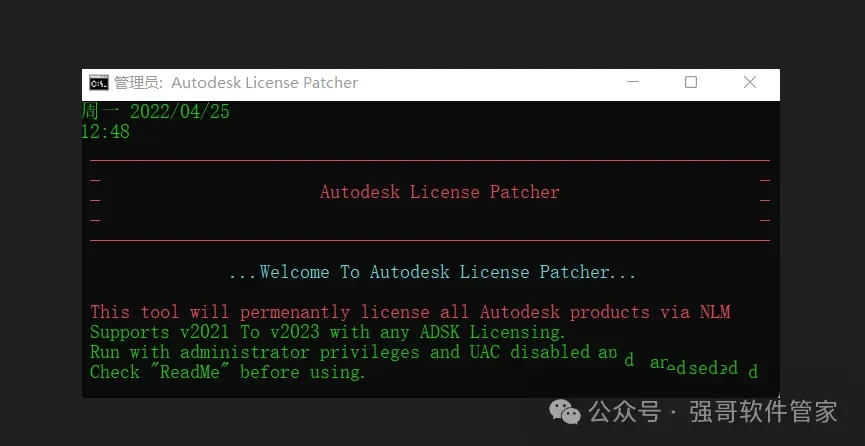Click the line 'Check "ReadMe" before using.'
The height and width of the screenshot is (446, 865).
tap(228, 372)
